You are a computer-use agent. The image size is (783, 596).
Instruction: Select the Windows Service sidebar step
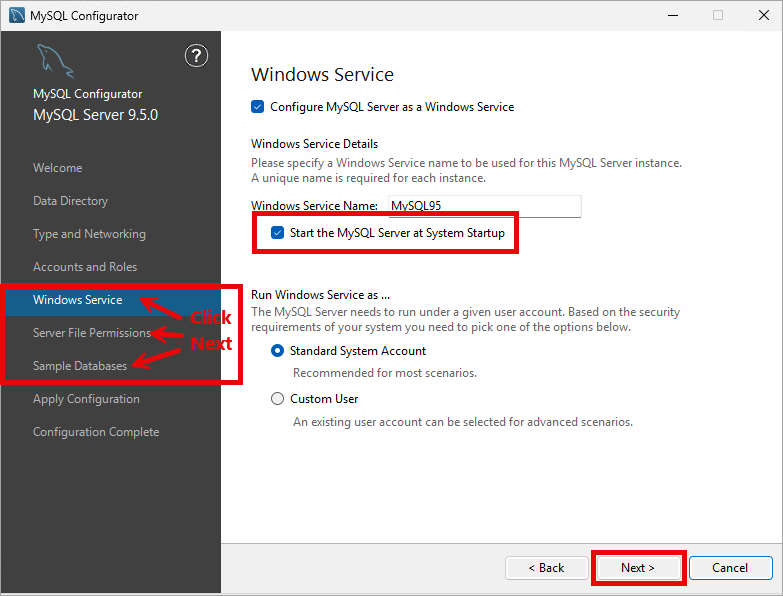[78, 300]
